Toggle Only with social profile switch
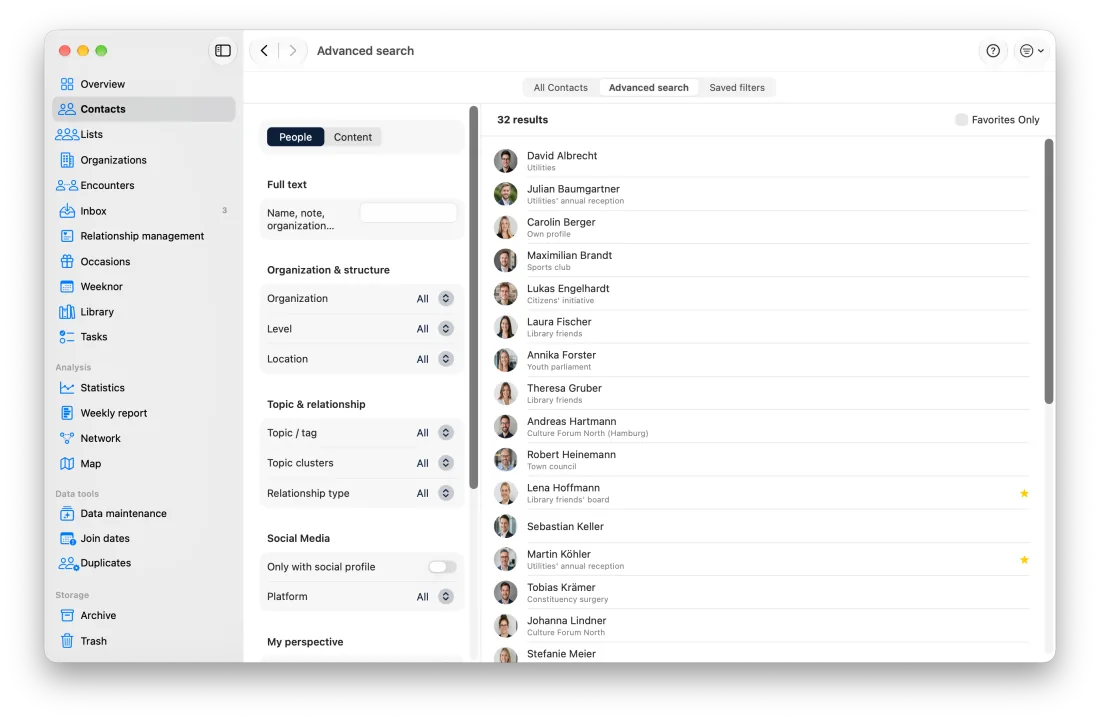 click(442, 567)
